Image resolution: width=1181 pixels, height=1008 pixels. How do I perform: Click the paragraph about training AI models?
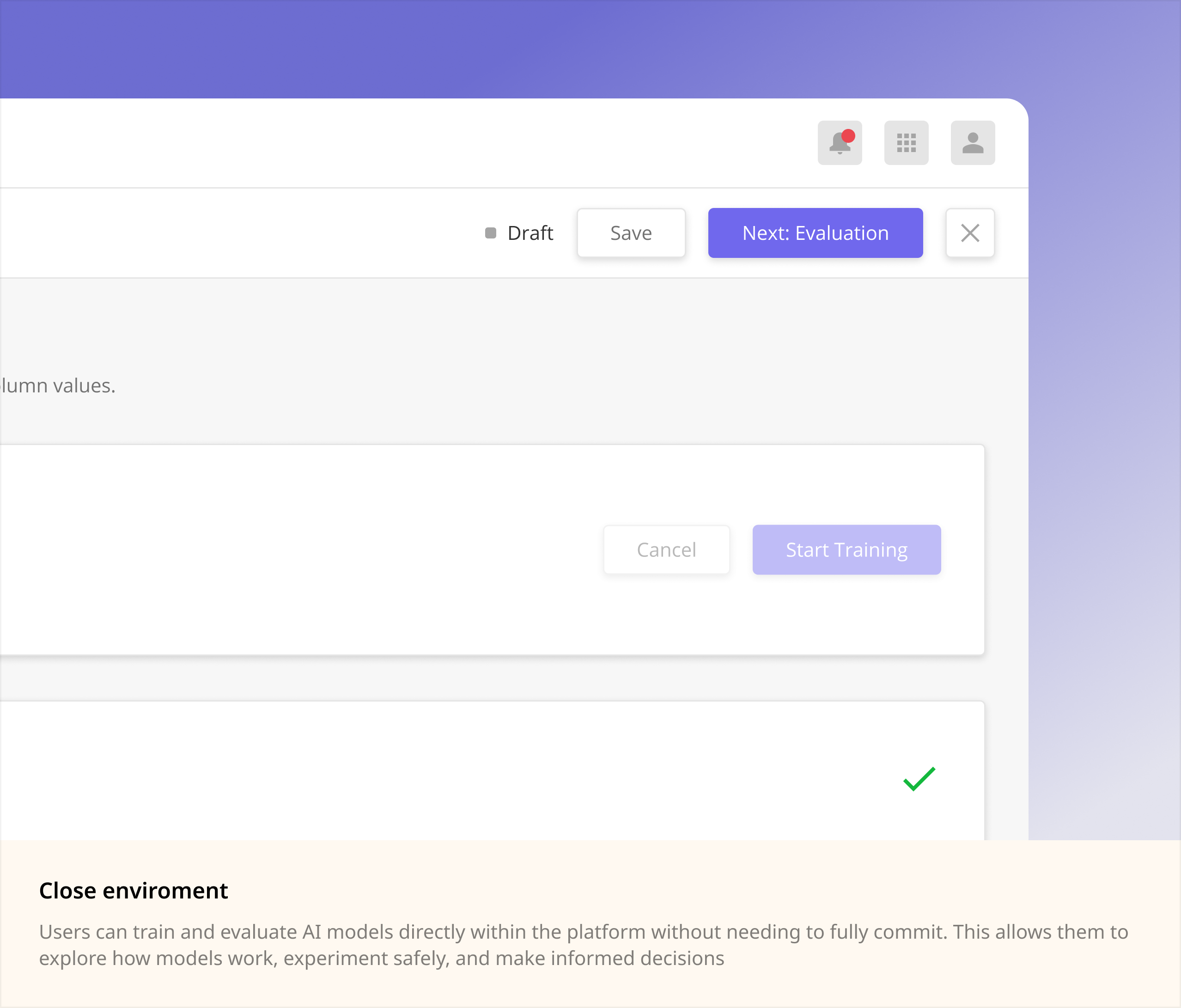584,945
